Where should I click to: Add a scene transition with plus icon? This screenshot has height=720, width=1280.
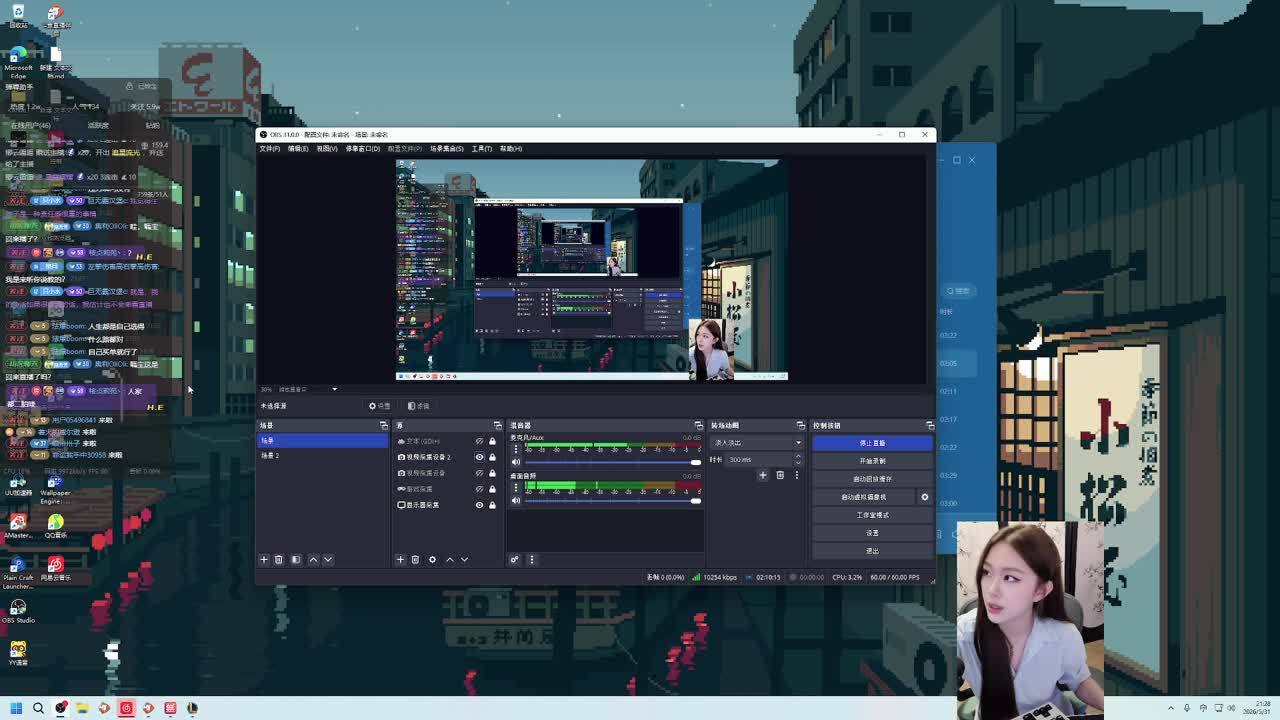click(x=763, y=475)
